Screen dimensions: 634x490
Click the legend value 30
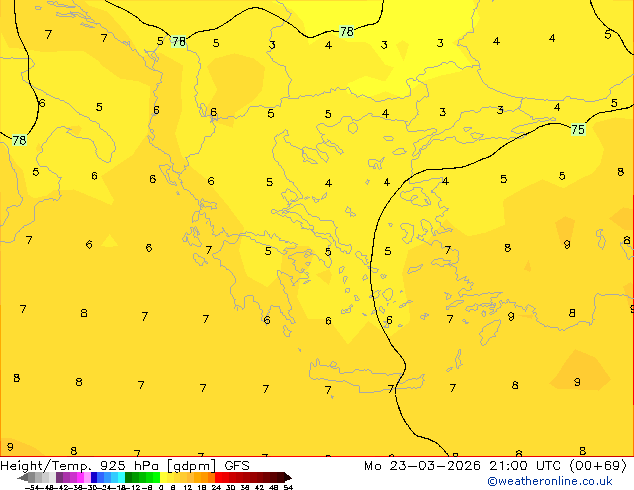(230, 487)
